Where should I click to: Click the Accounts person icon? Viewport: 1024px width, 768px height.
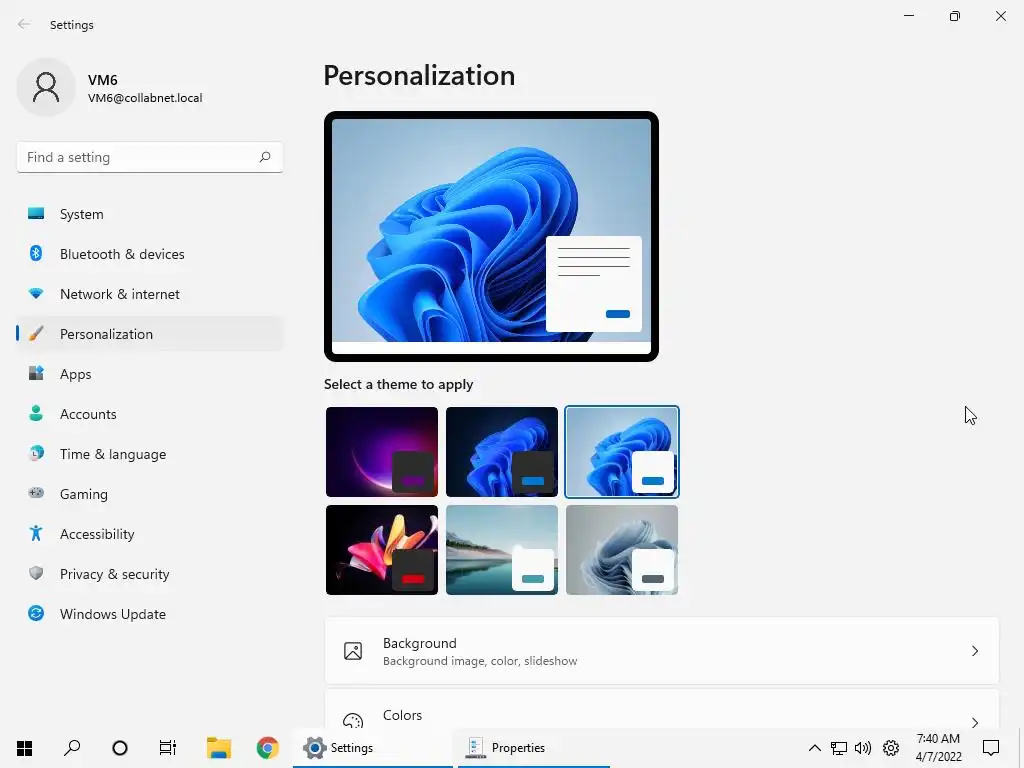point(36,413)
